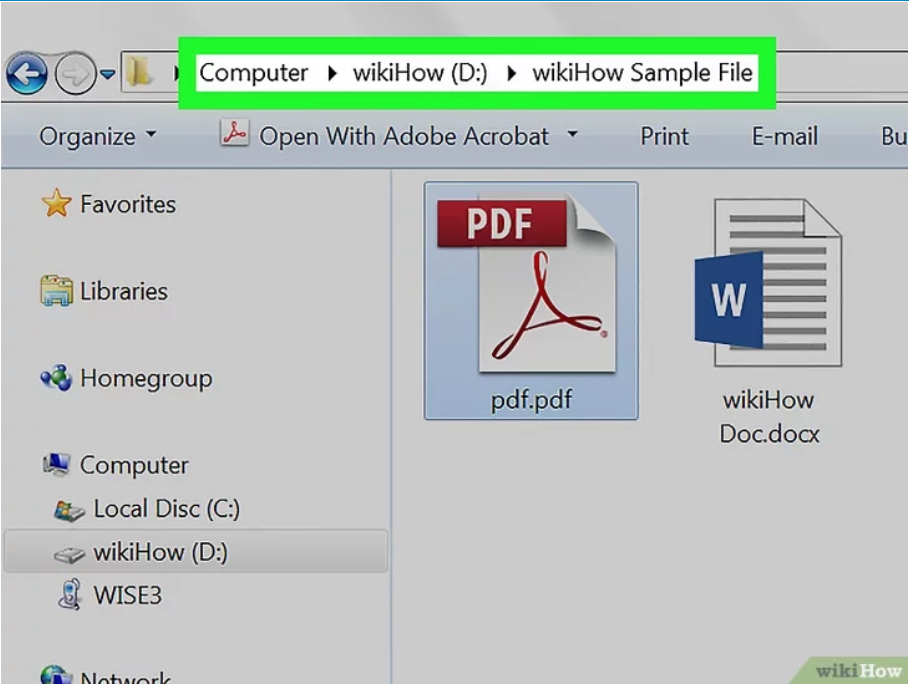909x686 pixels.
Task: Select Computer in navigation pane
Action: [134, 466]
